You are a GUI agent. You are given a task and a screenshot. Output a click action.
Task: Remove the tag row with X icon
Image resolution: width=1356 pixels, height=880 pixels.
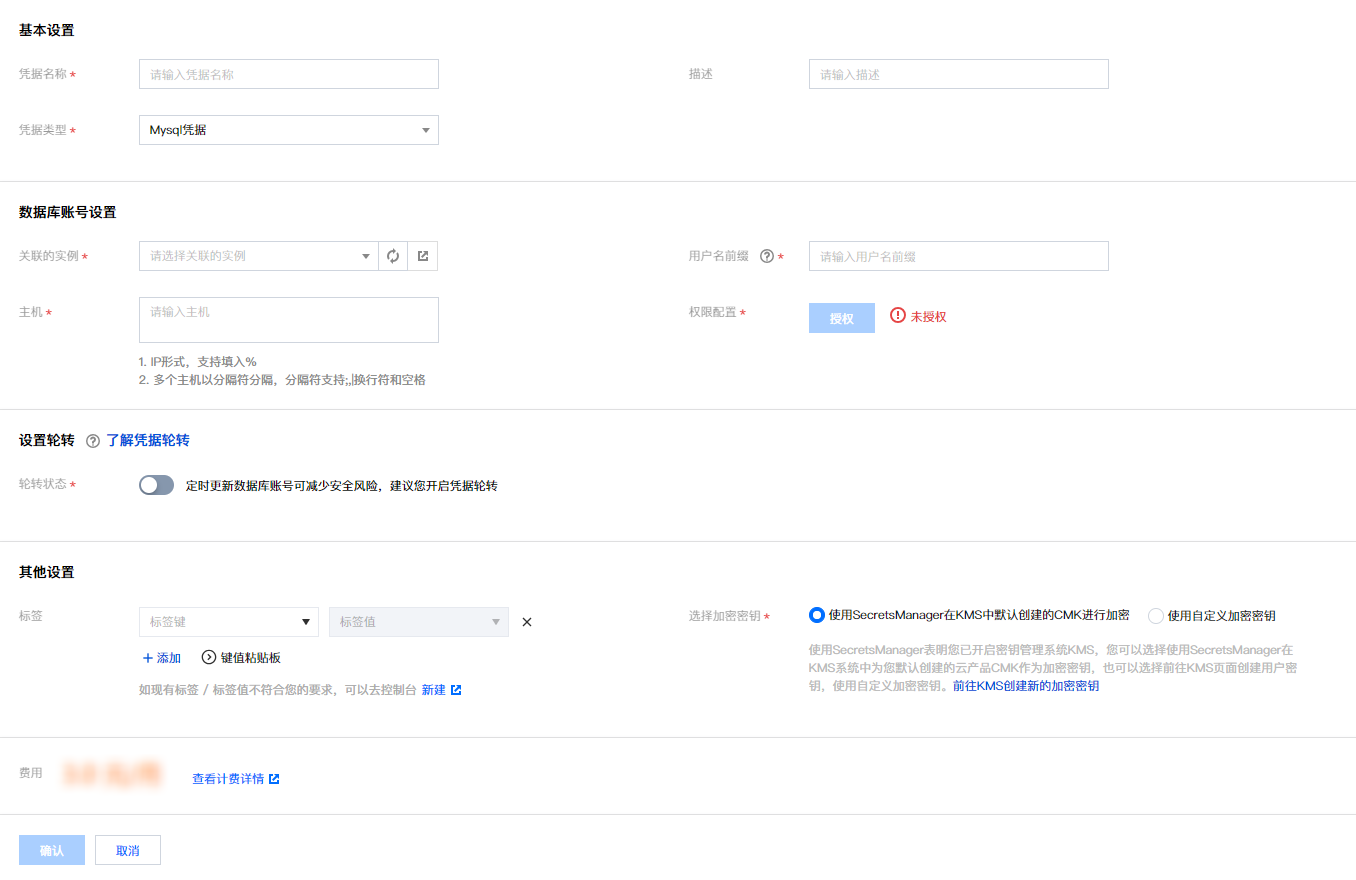pyautogui.click(x=527, y=622)
